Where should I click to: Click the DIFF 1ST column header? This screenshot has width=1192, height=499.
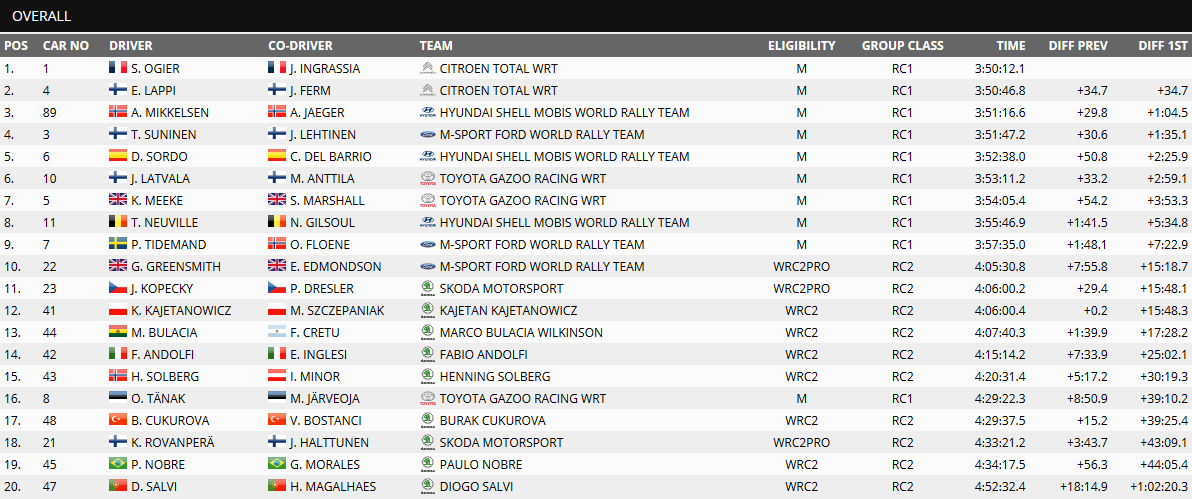[x=1163, y=46]
